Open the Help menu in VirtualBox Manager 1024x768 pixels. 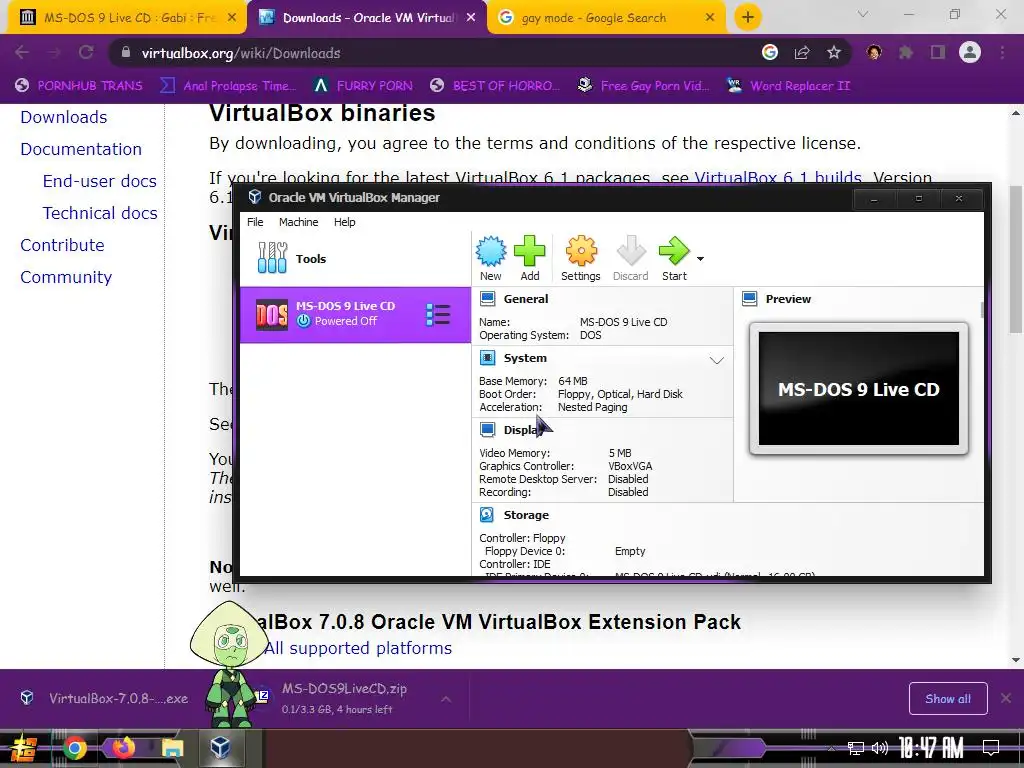click(x=344, y=222)
